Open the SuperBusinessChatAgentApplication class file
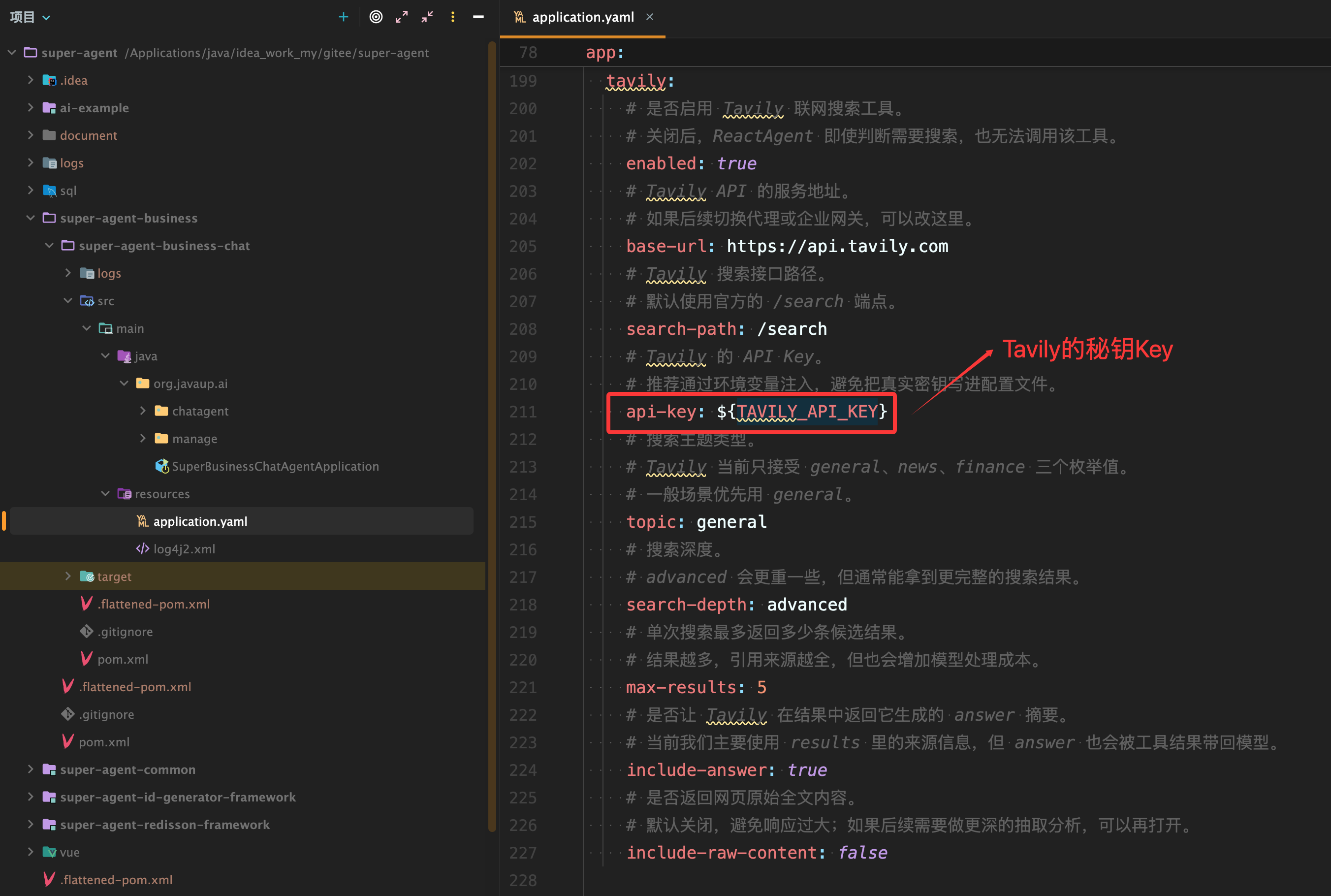Screen dimensions: 1331x896 click(275, 466)
